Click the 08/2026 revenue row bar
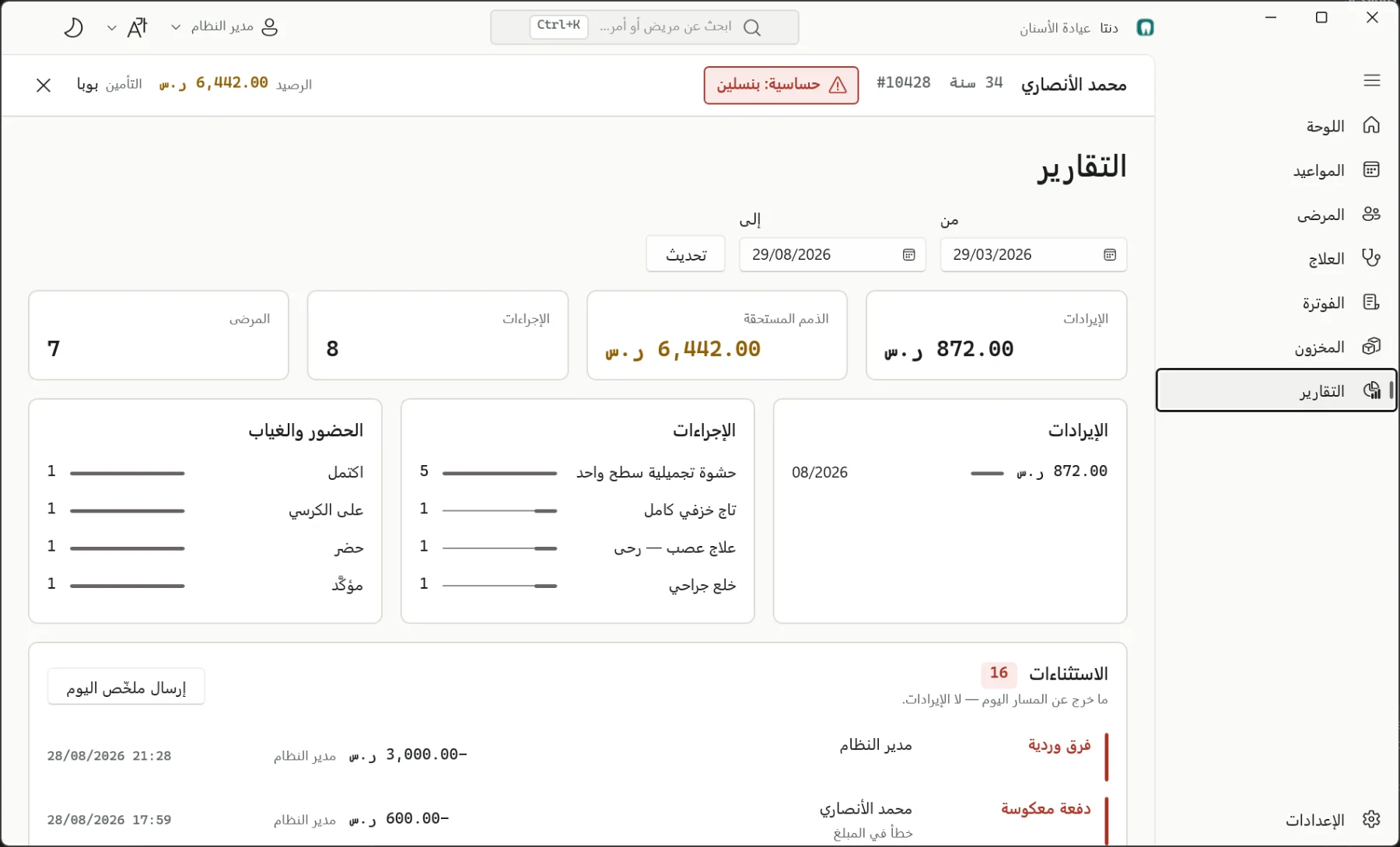The image size is (1400, 847). click(x=987, y=473)
